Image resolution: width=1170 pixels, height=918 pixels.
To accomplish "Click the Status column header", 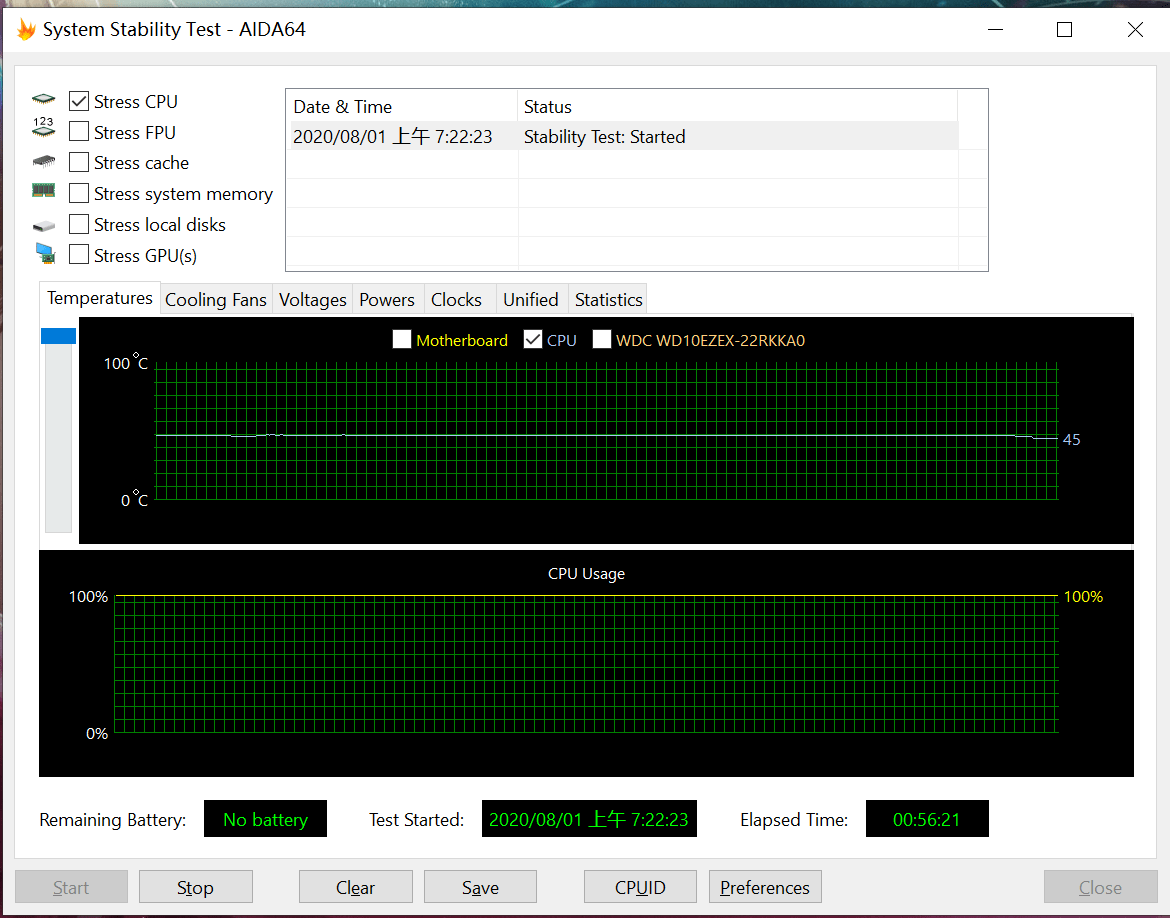I will (737, 107).
